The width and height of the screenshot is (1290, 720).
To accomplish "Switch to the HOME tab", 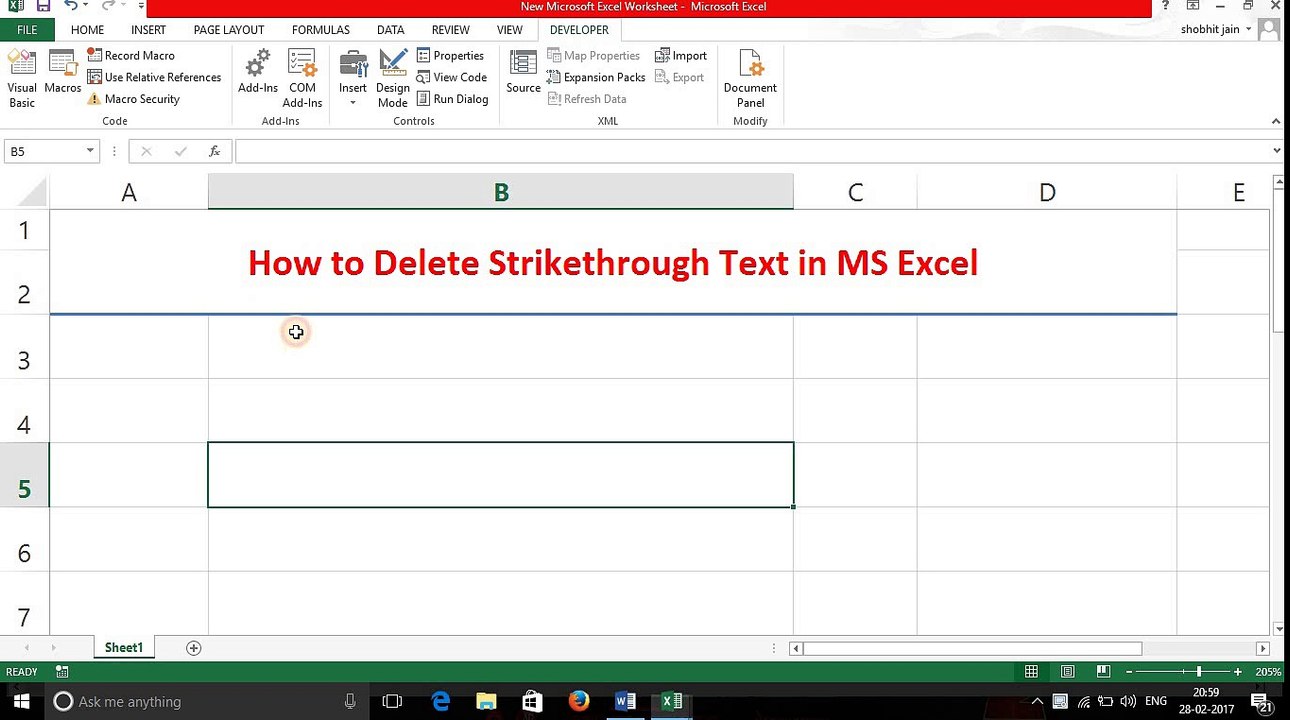I will coord(87,30).
